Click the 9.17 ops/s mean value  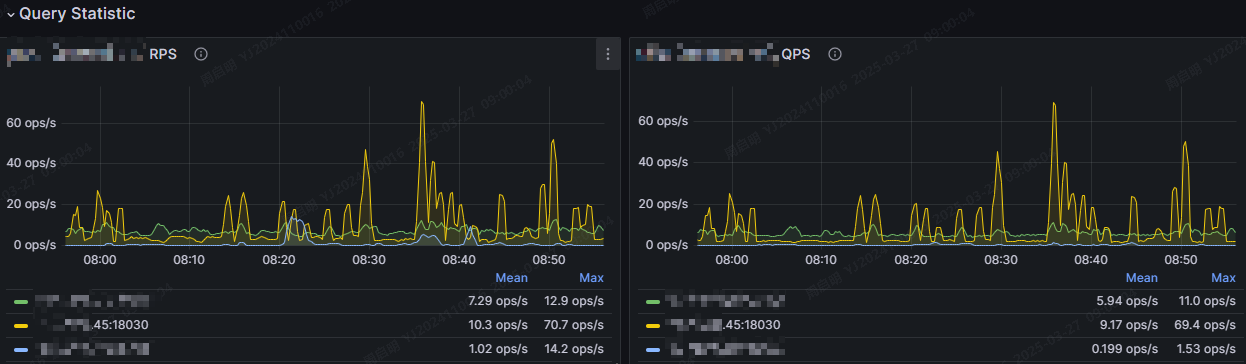pyautogui.click(x=1128, y=325)
